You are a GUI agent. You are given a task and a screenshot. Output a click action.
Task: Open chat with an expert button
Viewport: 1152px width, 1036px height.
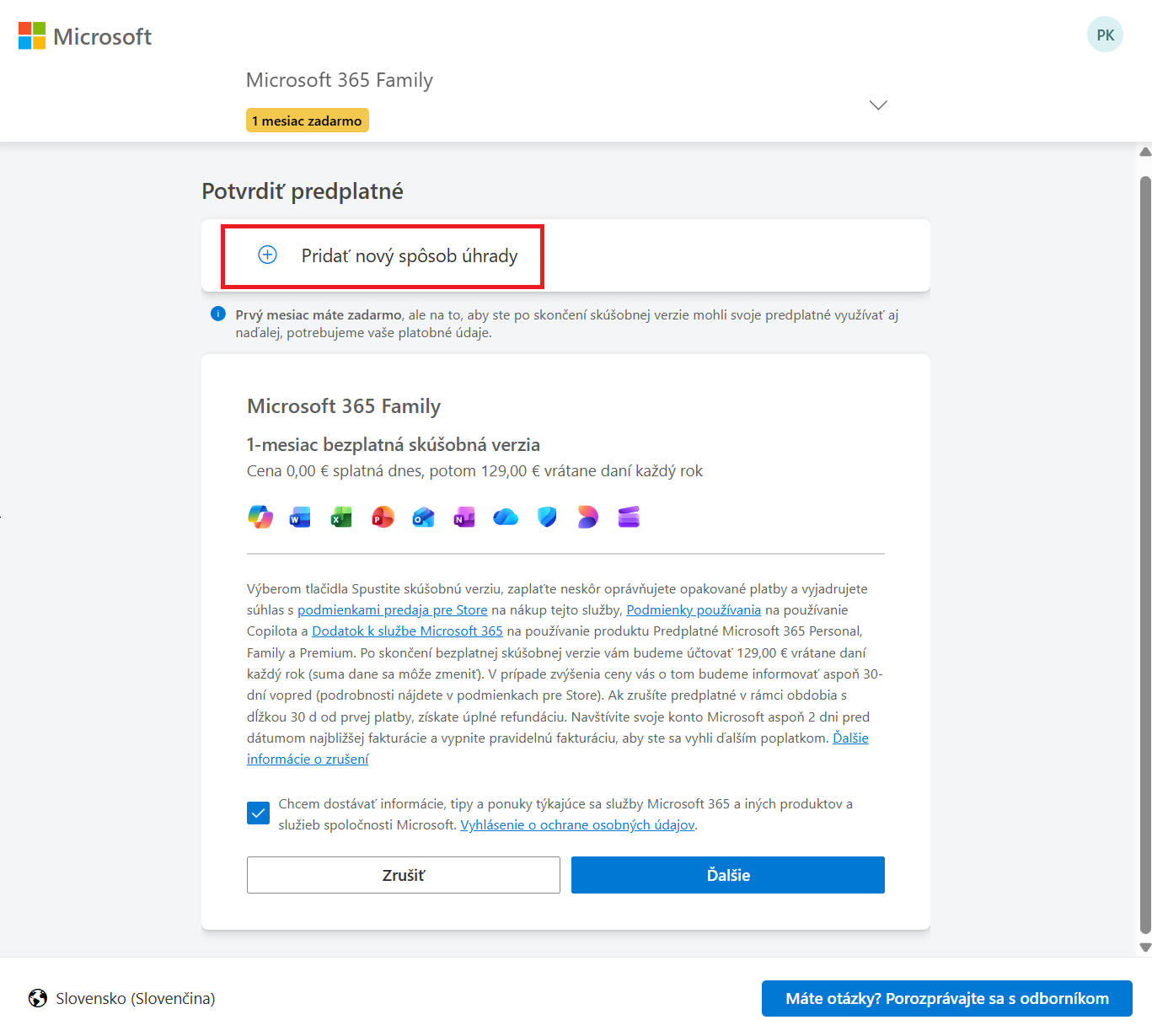click(x=947, y=998)
